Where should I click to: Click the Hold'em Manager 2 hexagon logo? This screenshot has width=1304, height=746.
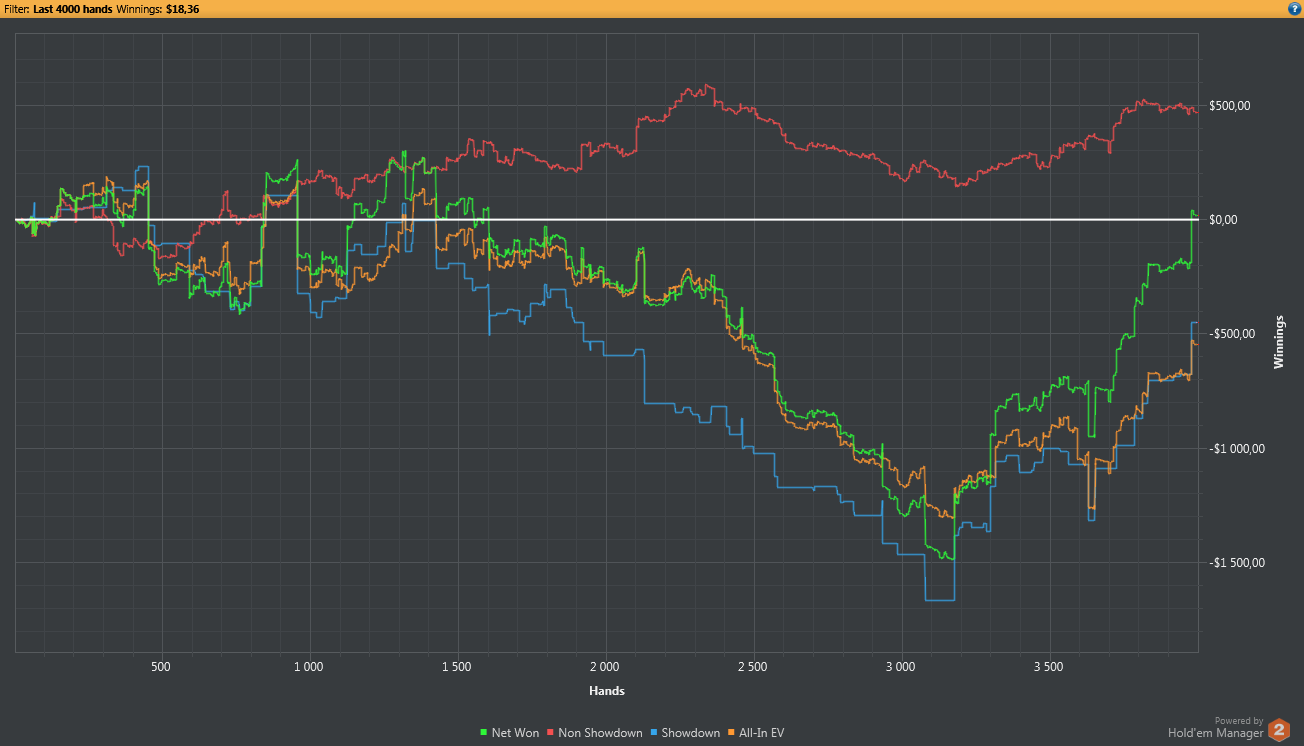click(1279, 731)
